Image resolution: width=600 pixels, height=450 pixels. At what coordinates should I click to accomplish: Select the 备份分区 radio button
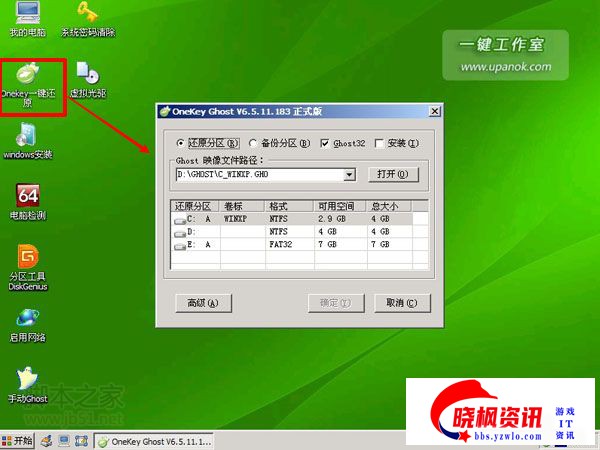(253, 142)
